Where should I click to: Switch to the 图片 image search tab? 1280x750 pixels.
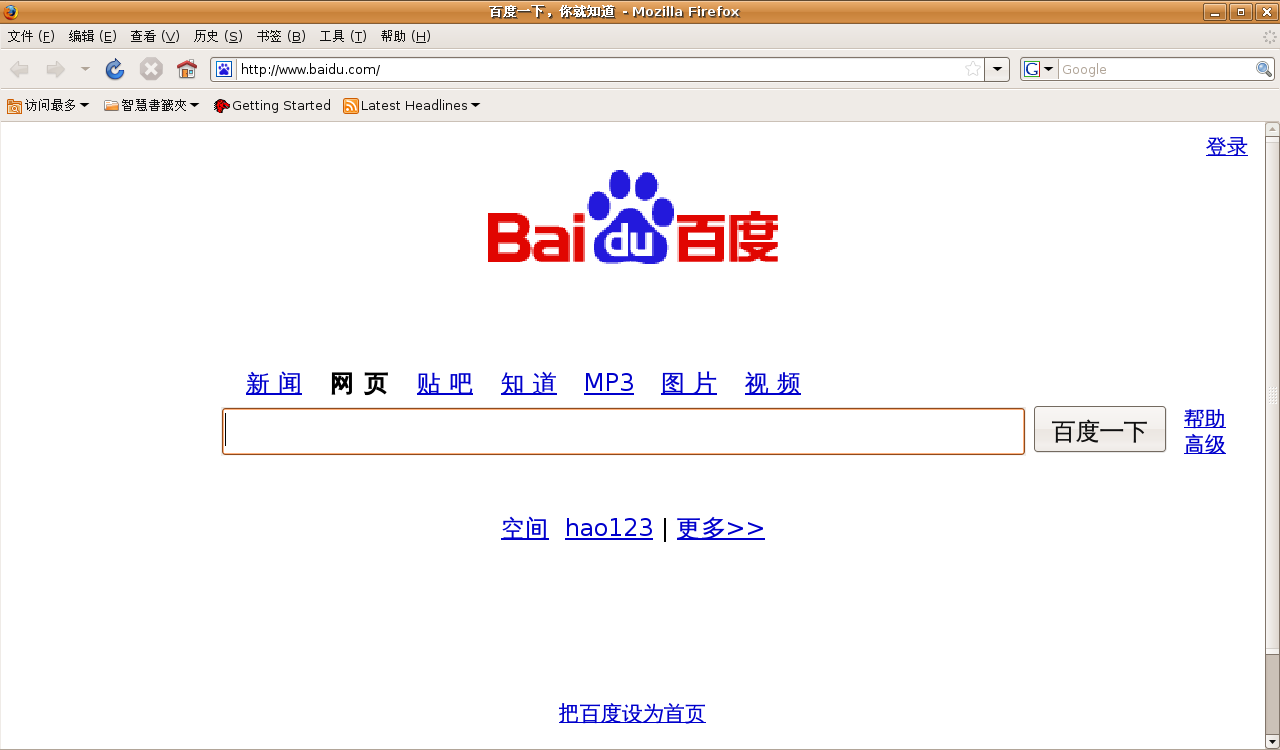click(689, 383)
